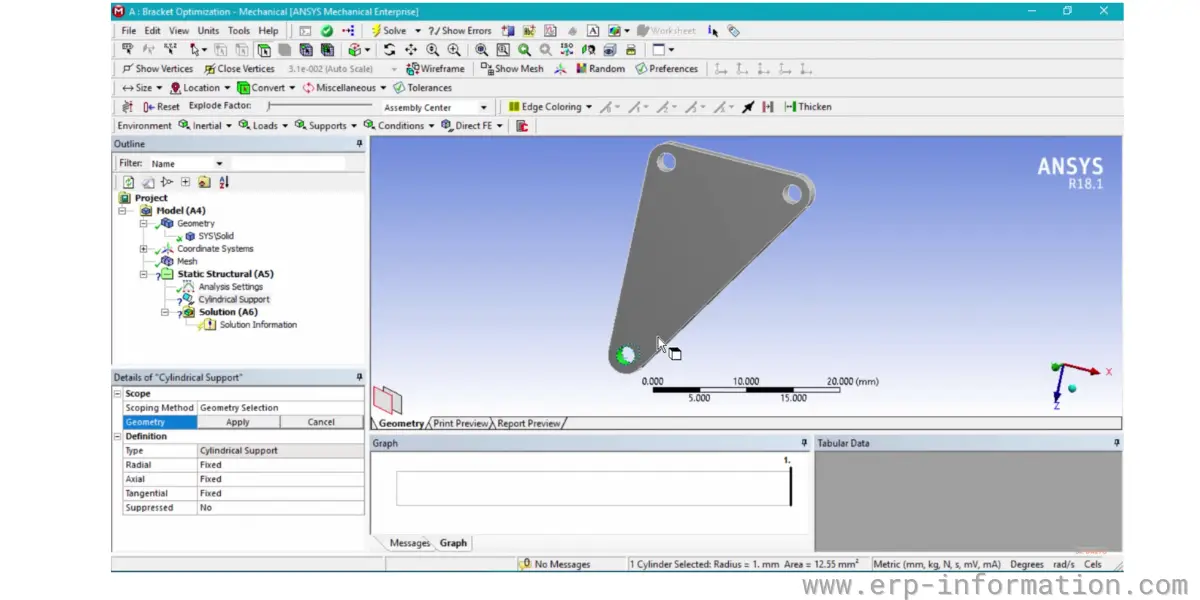Open the Units menu

[208, 31]
